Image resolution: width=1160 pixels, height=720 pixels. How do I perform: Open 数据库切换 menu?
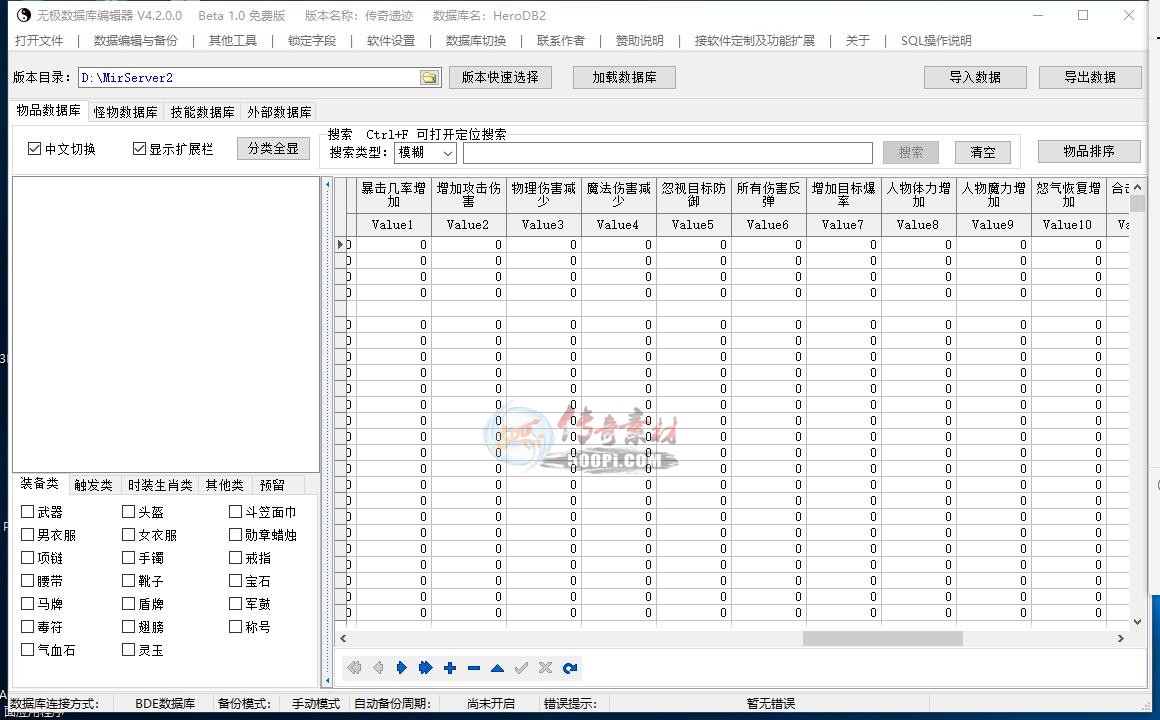point(476,41)
